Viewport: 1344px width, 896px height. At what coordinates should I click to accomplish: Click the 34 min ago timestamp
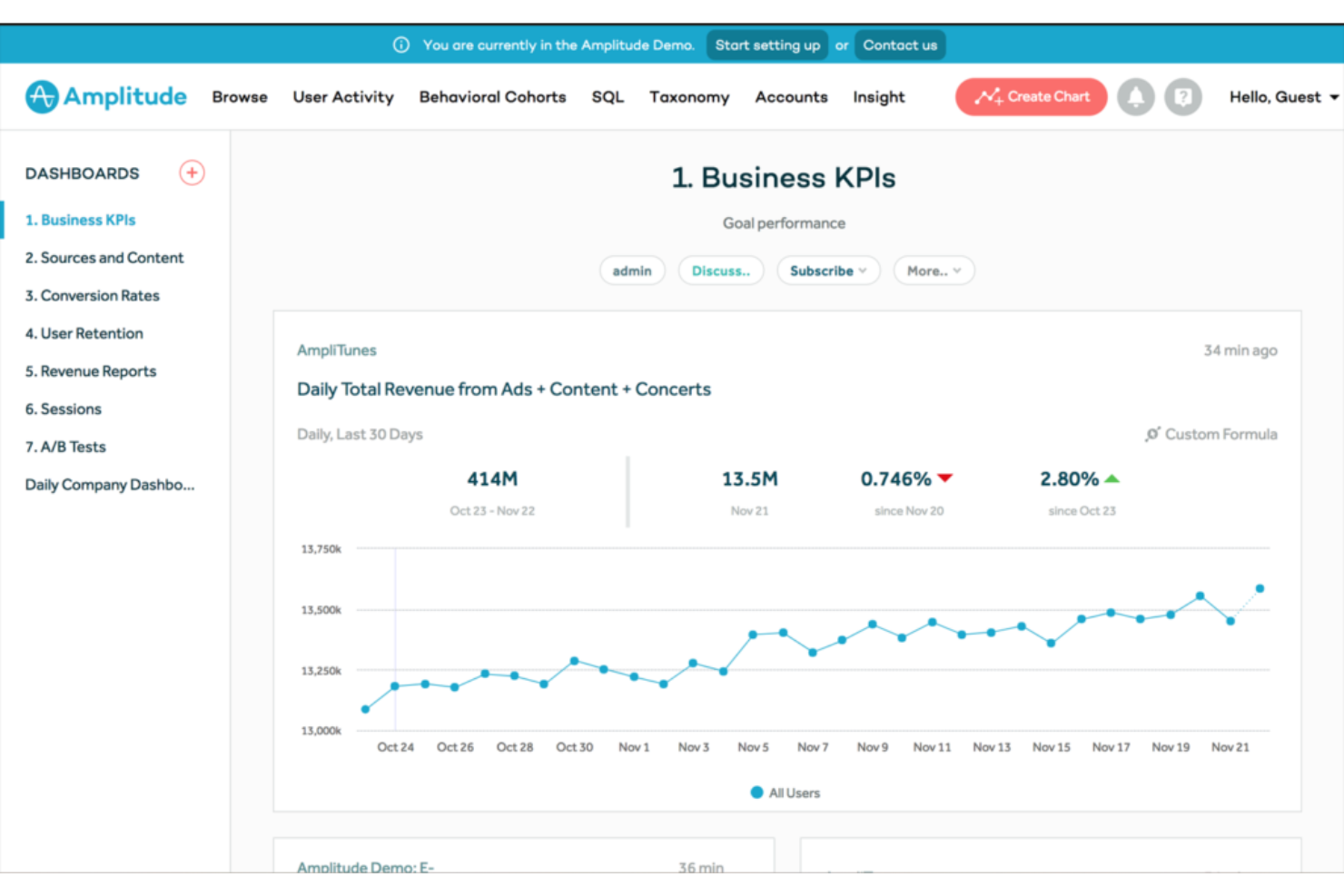1240,350
